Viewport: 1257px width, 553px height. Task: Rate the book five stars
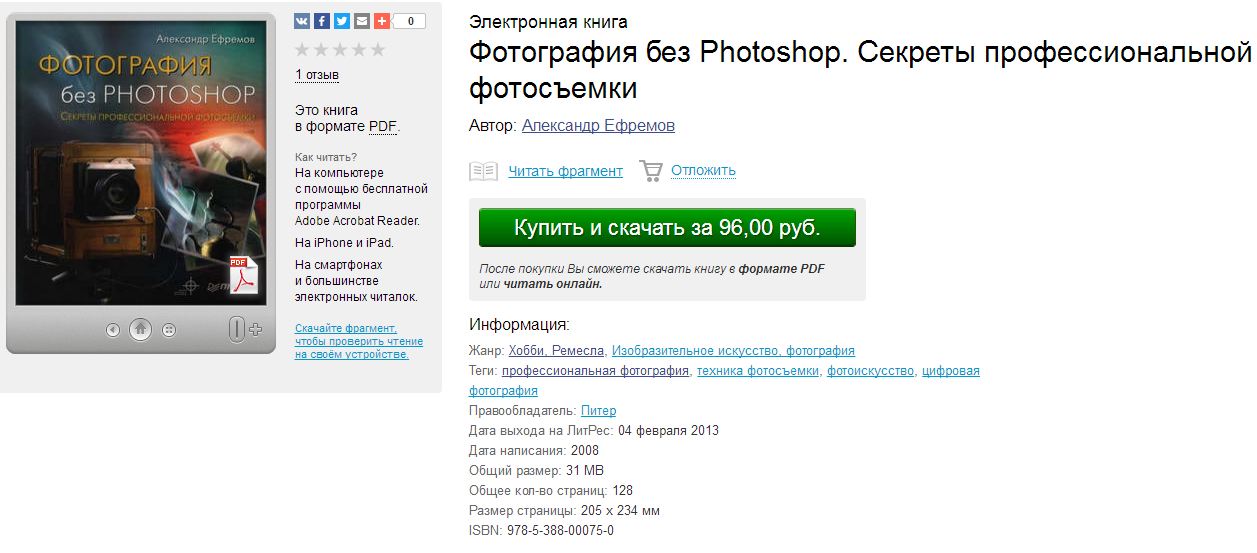(x=377, y=50)
